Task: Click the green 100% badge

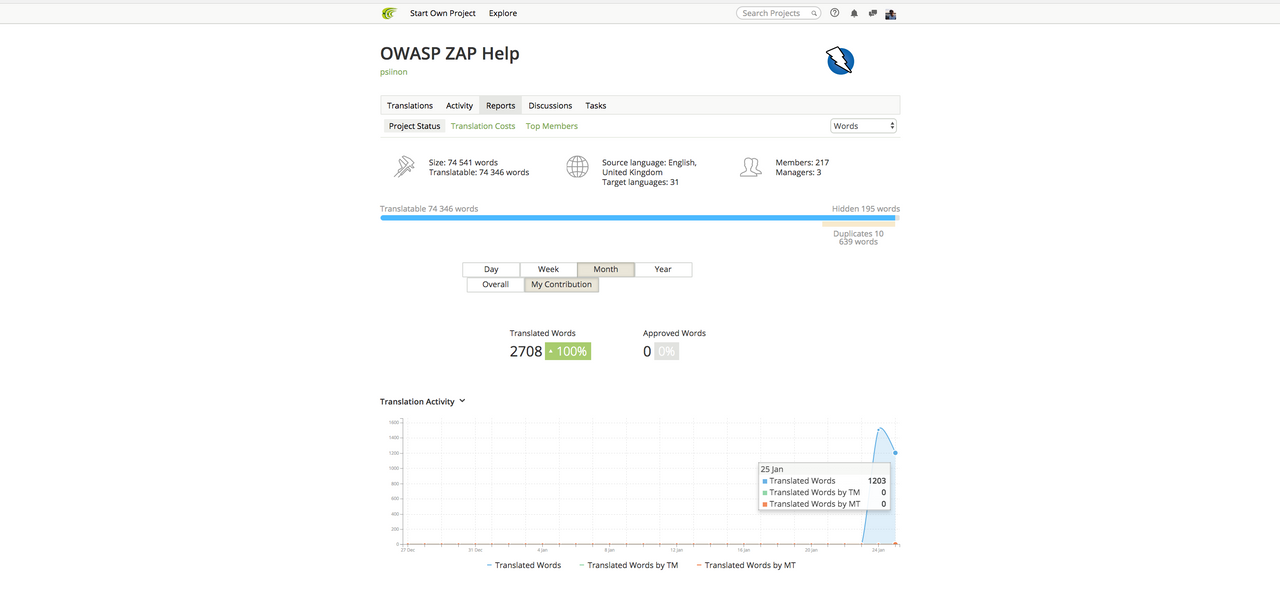Action: click(x=568, y=351)
